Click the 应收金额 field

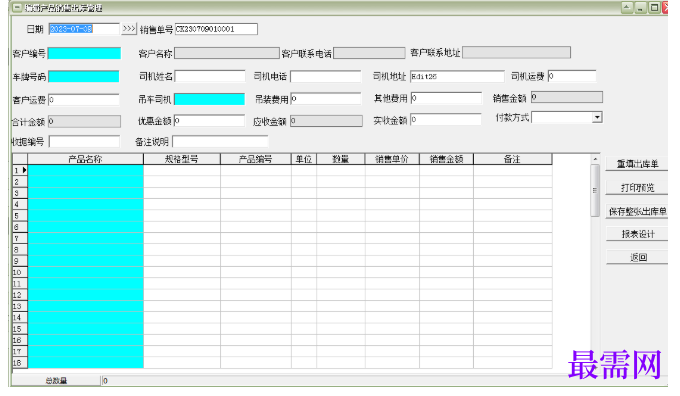[326, 121]
